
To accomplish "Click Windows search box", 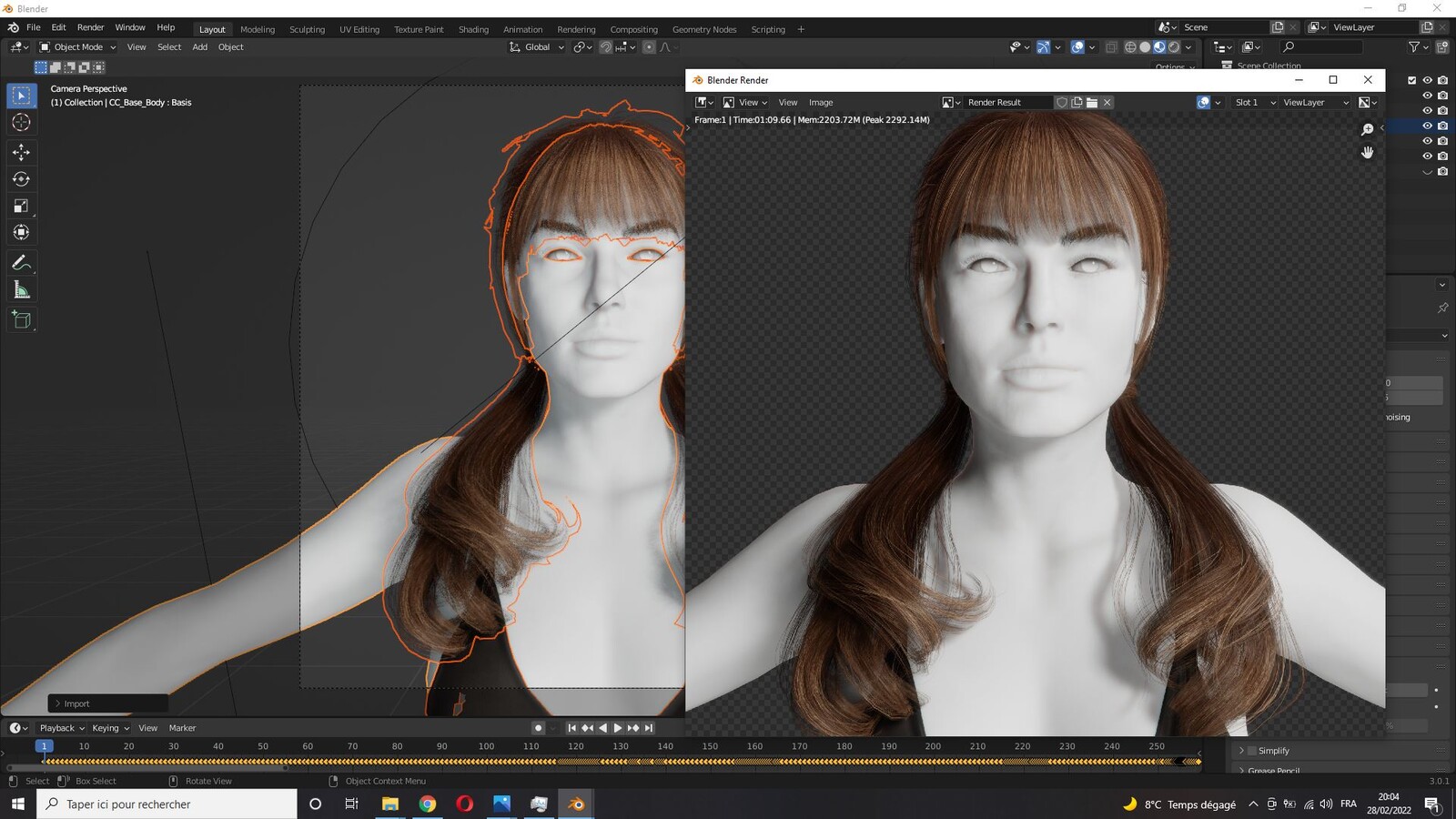I will pos(167,804).
